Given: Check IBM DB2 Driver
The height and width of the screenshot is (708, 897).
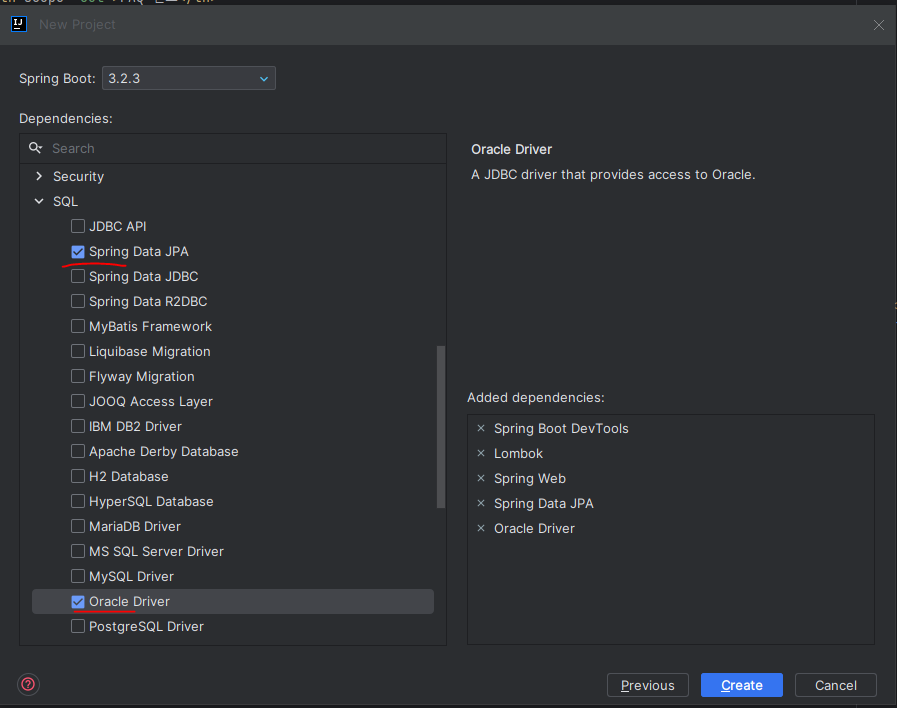Looking at the screenshot, I should pyautogui.click(x=78, y=426).
